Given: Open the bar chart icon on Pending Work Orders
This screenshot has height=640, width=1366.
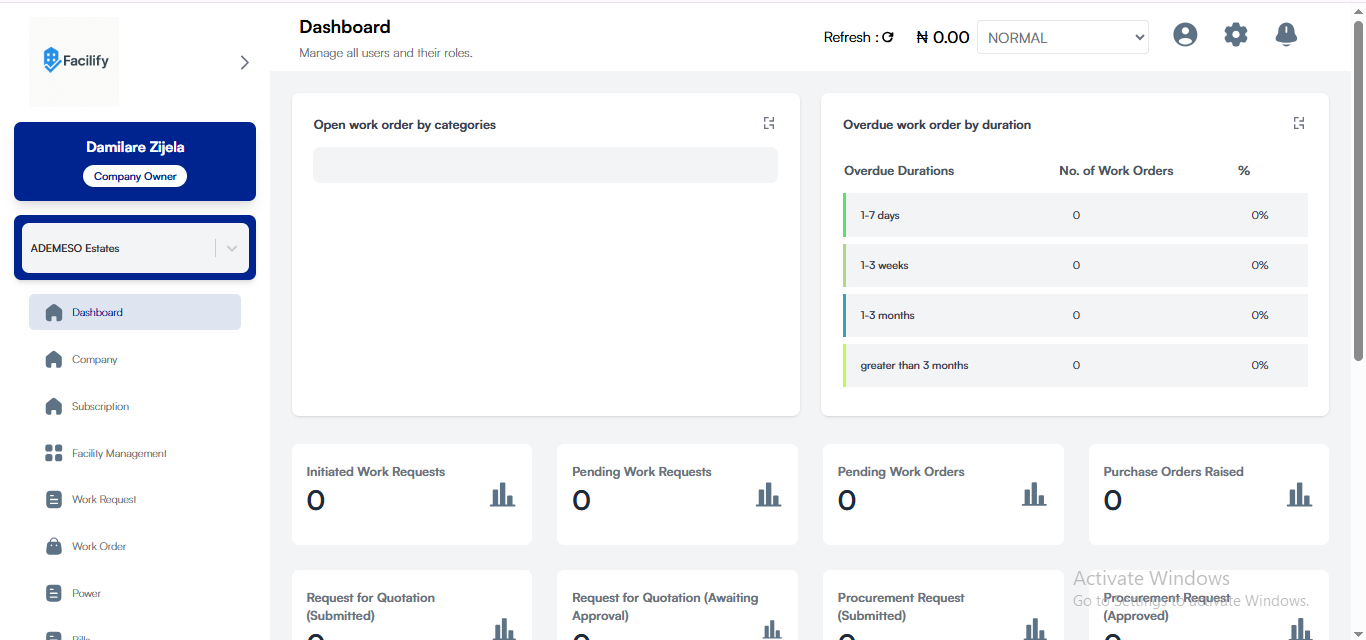Looking at the screenshot, I should pos(1033,495).
